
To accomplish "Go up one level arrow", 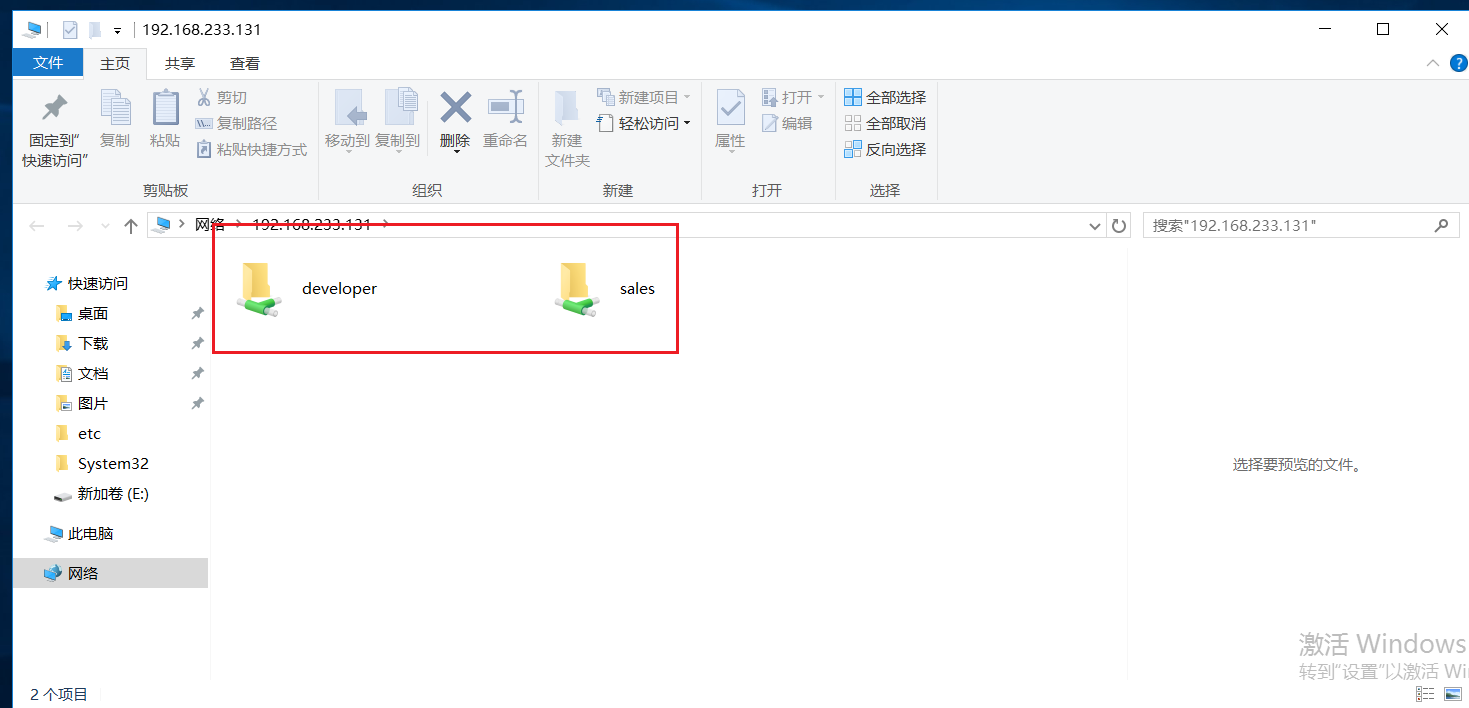I will [130, 226].
